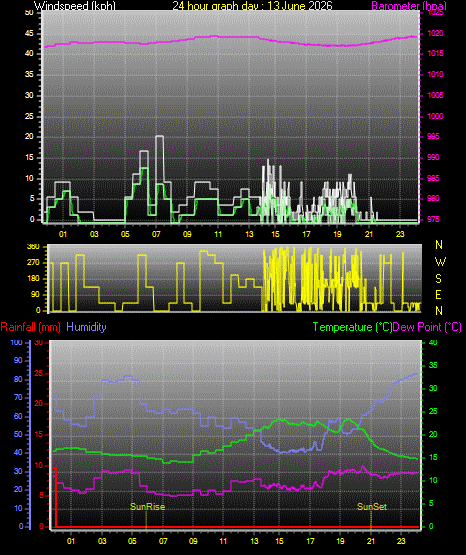Click the 1000 barometer scale value
466x555 pixels.
(435, 116)
